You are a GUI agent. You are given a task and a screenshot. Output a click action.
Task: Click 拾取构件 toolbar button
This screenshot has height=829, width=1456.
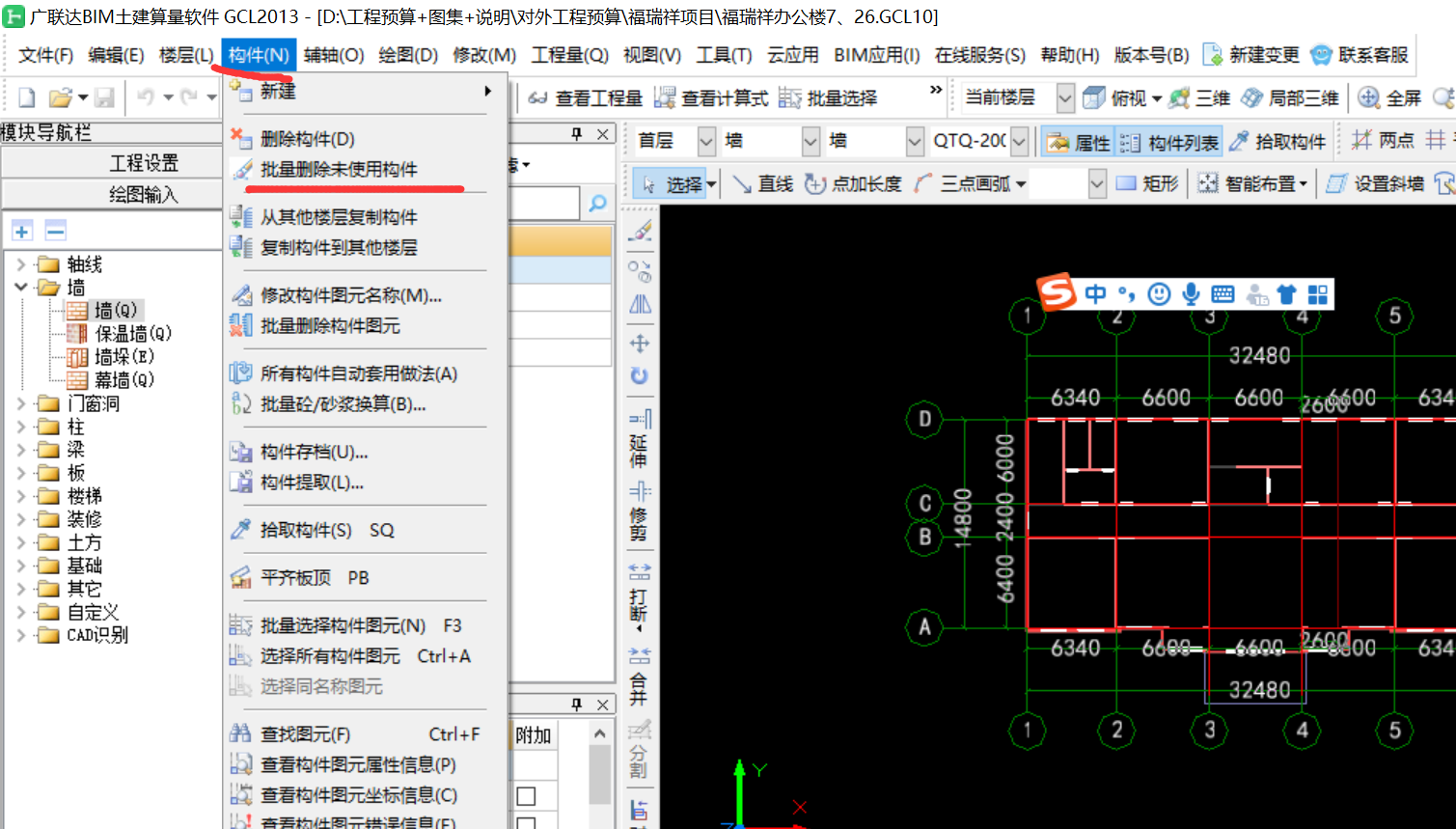coord(1277,142)
